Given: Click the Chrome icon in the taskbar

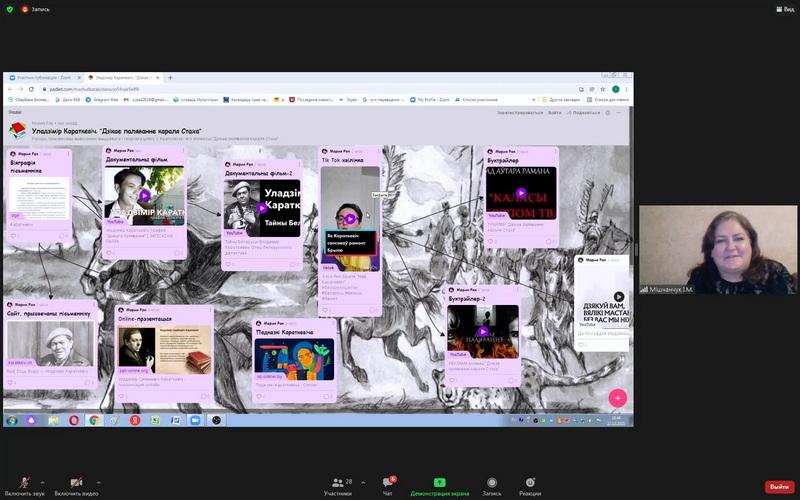Looking at the screenshot, I should (94, 420).
